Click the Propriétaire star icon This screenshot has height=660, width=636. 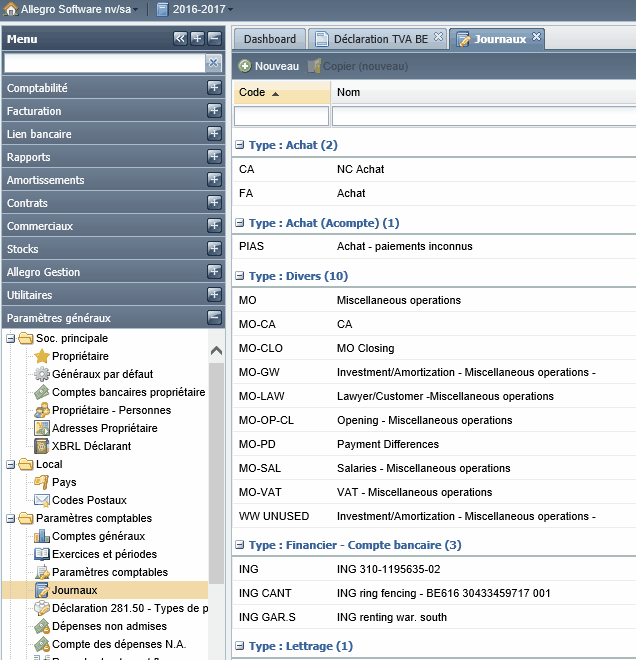click(x=42, y=356)
